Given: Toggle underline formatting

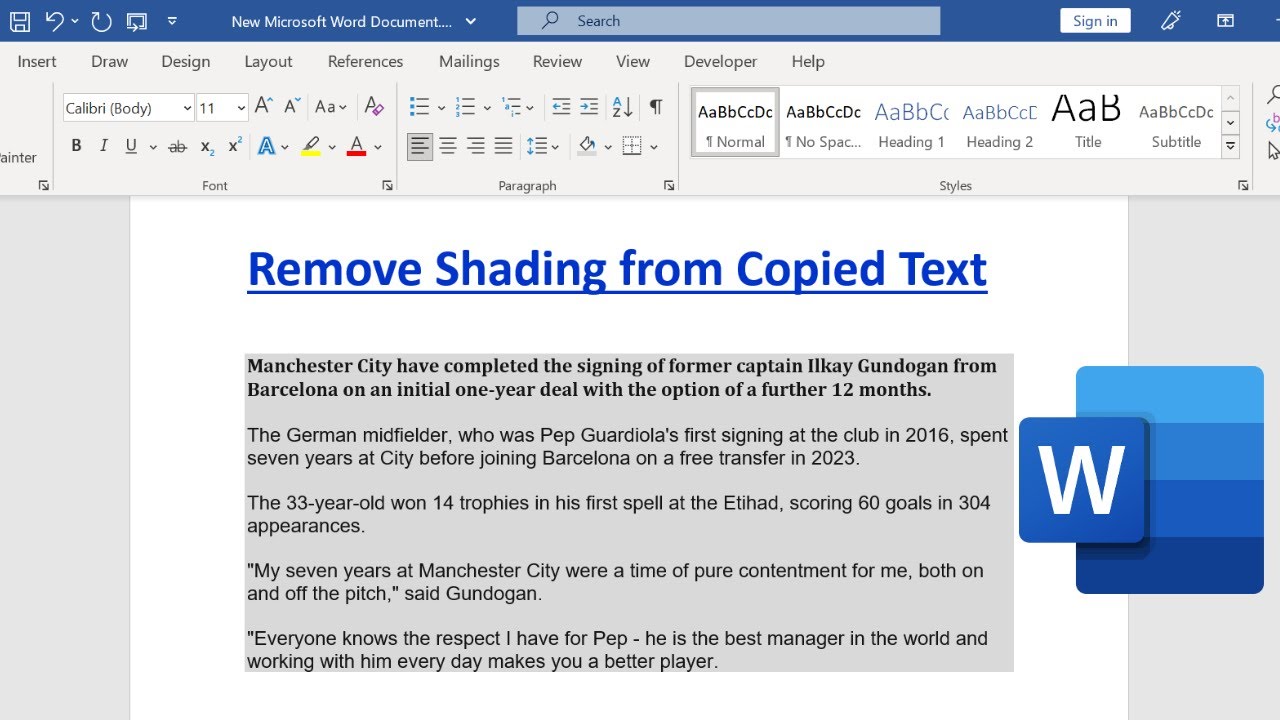Looking at the screenshot, I should point(131,146).
